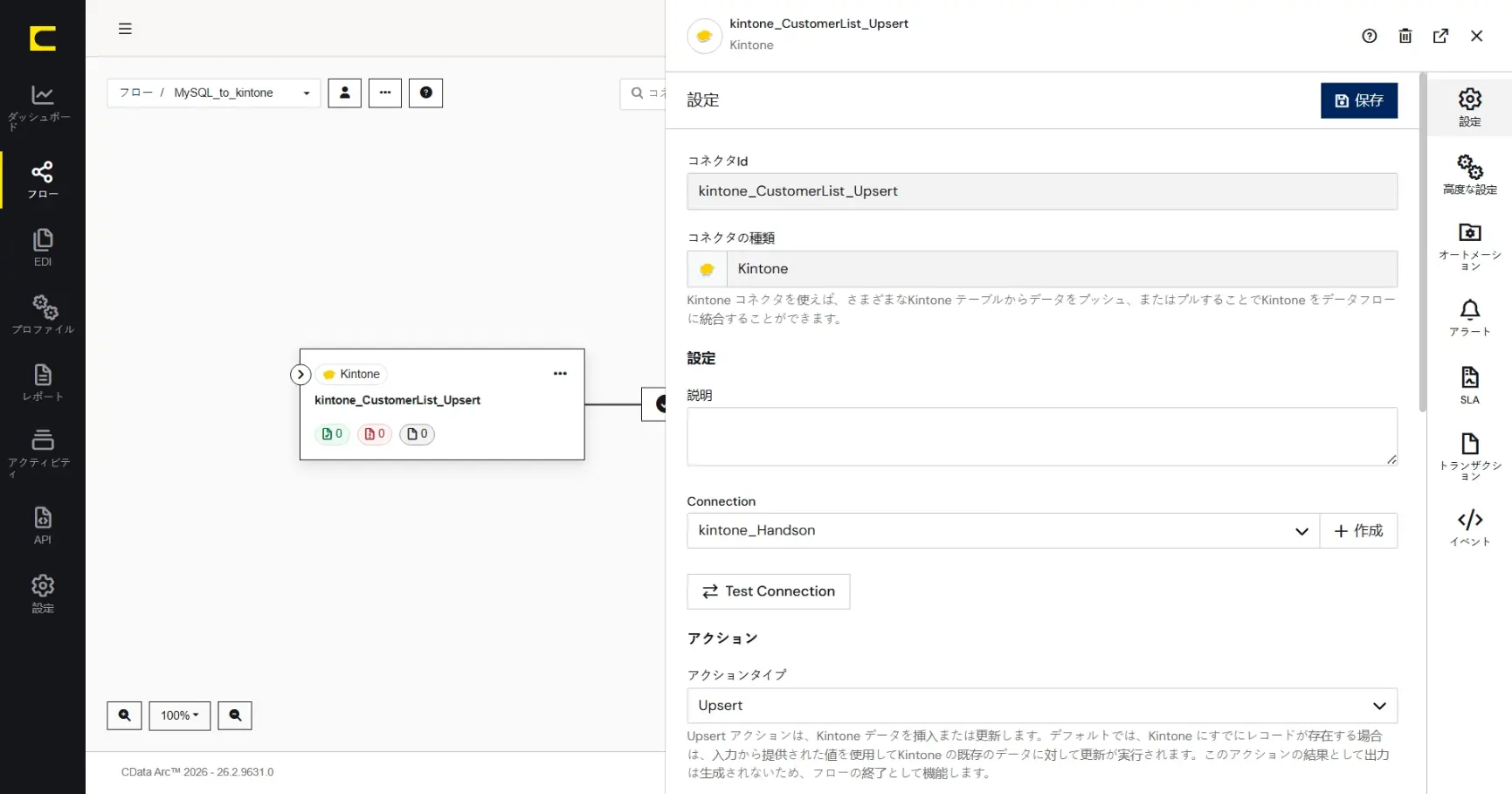Click the Kintone type tag on connector card
Screen dimensions: 1512x794
click(351, 374)
